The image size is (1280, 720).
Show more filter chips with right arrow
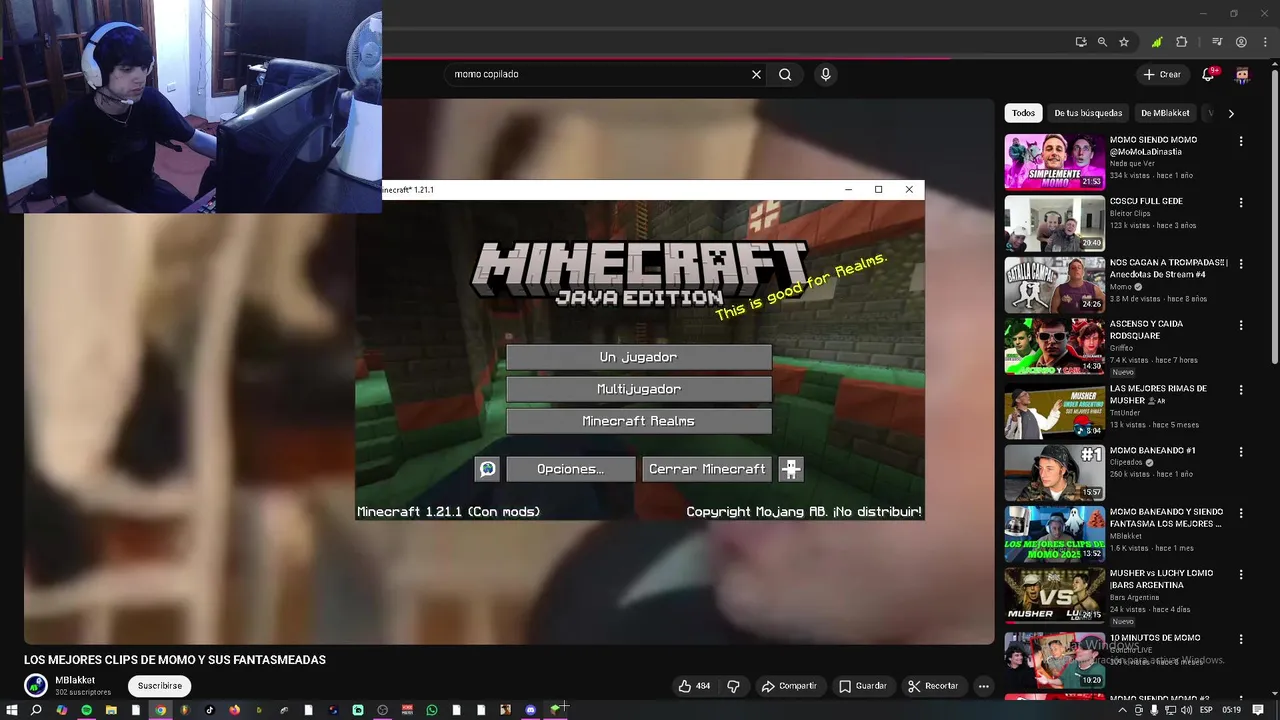[1231, 113]
